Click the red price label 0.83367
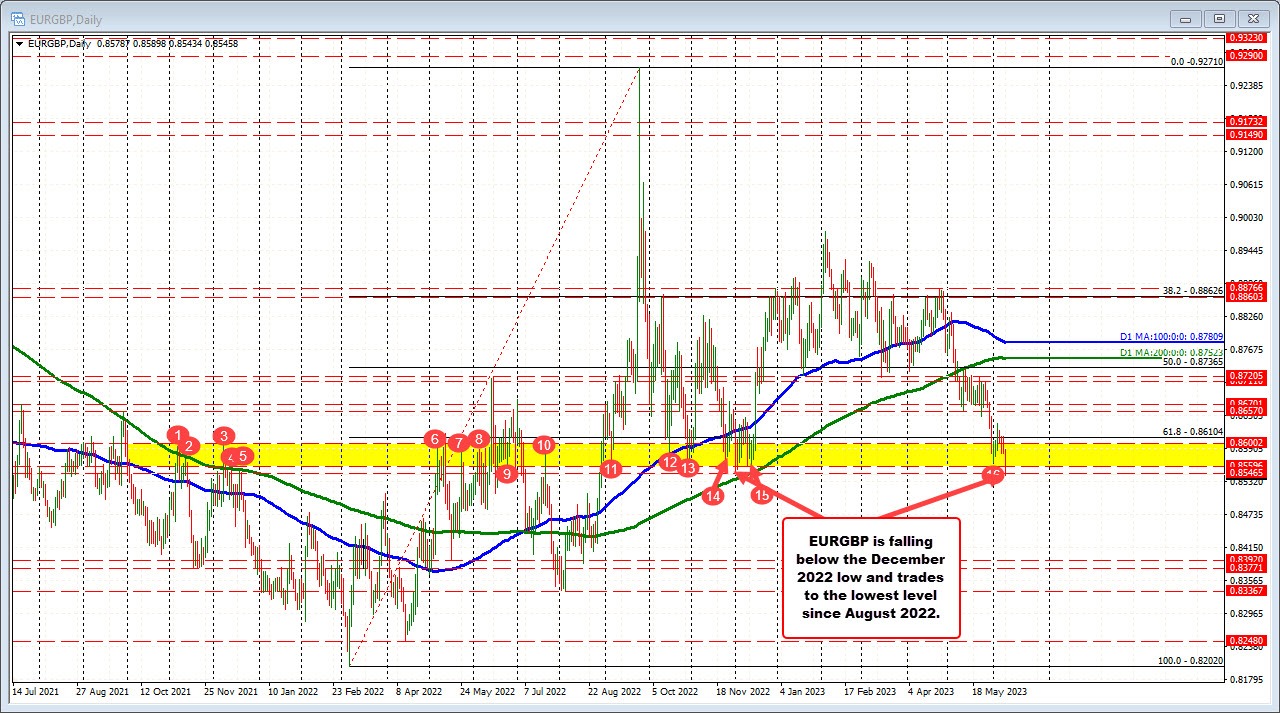1280x713 pixels. click(x=1248, y=591)
